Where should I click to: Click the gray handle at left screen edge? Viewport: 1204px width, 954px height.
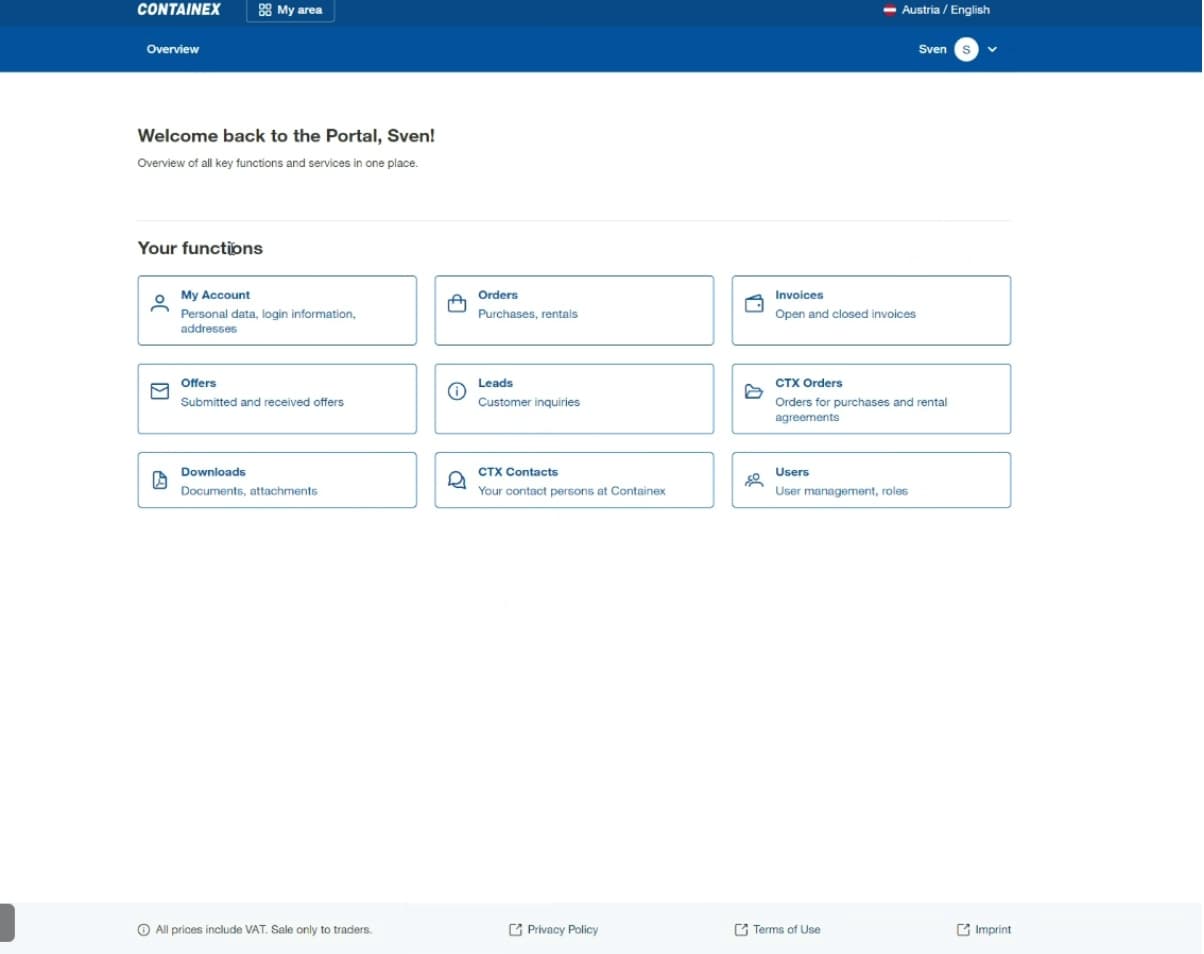click(6, 922)
